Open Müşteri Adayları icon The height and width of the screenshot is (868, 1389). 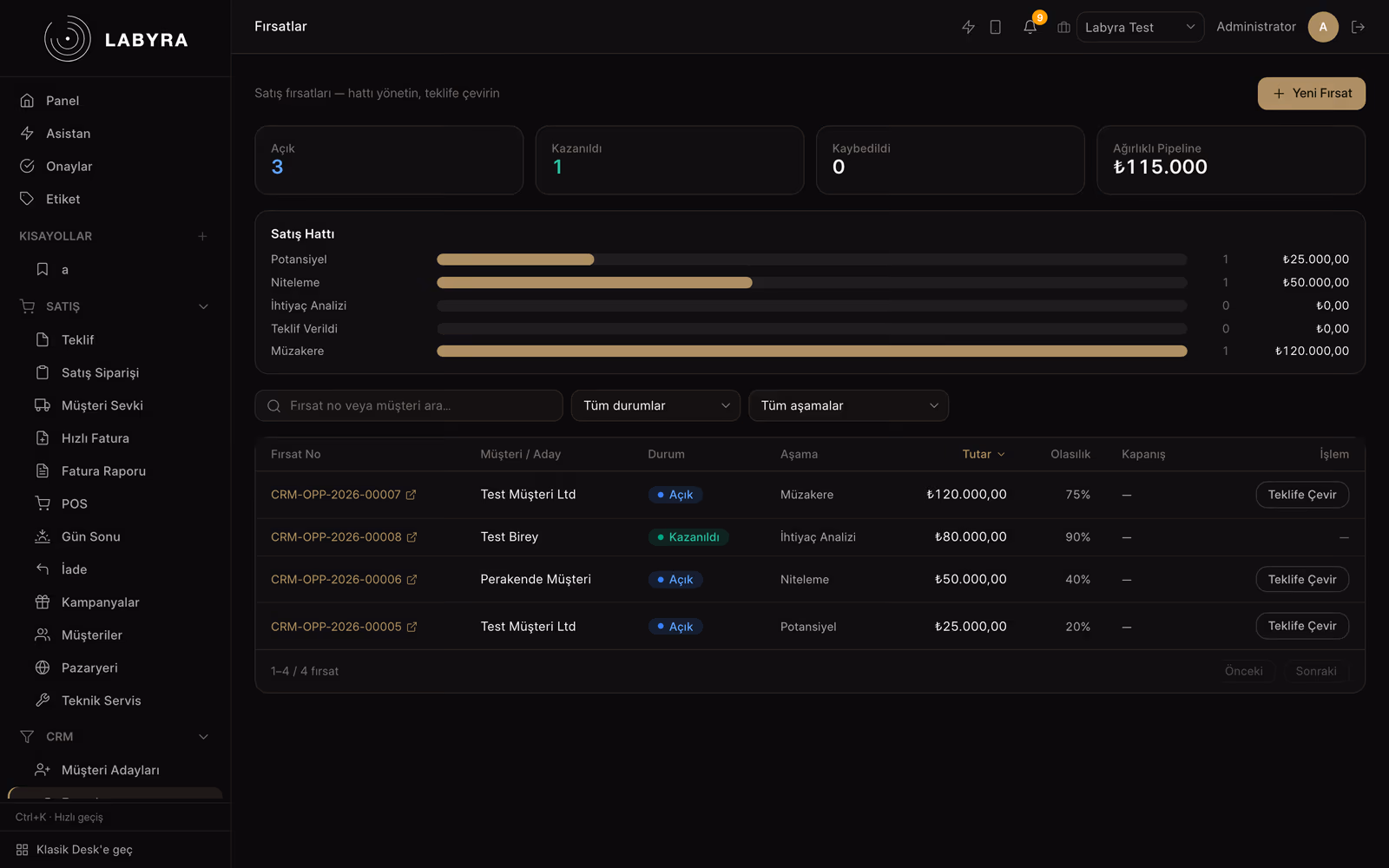43,770
